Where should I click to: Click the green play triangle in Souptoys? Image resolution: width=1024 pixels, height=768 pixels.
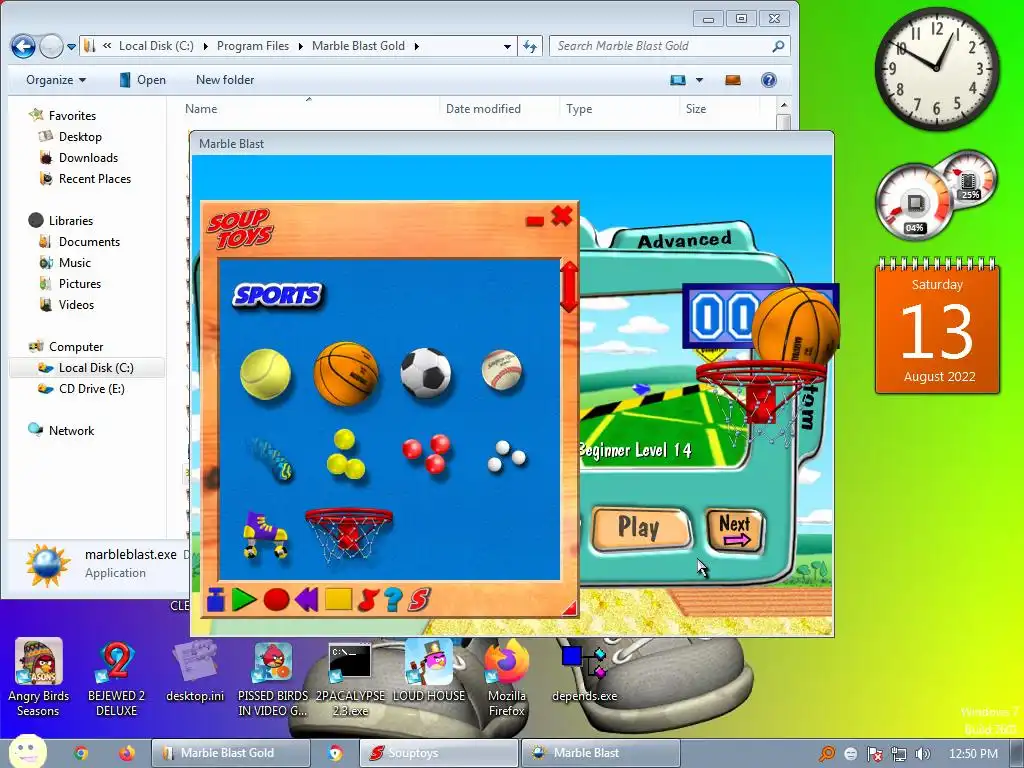pyautogui.click(x=244, y=600)
